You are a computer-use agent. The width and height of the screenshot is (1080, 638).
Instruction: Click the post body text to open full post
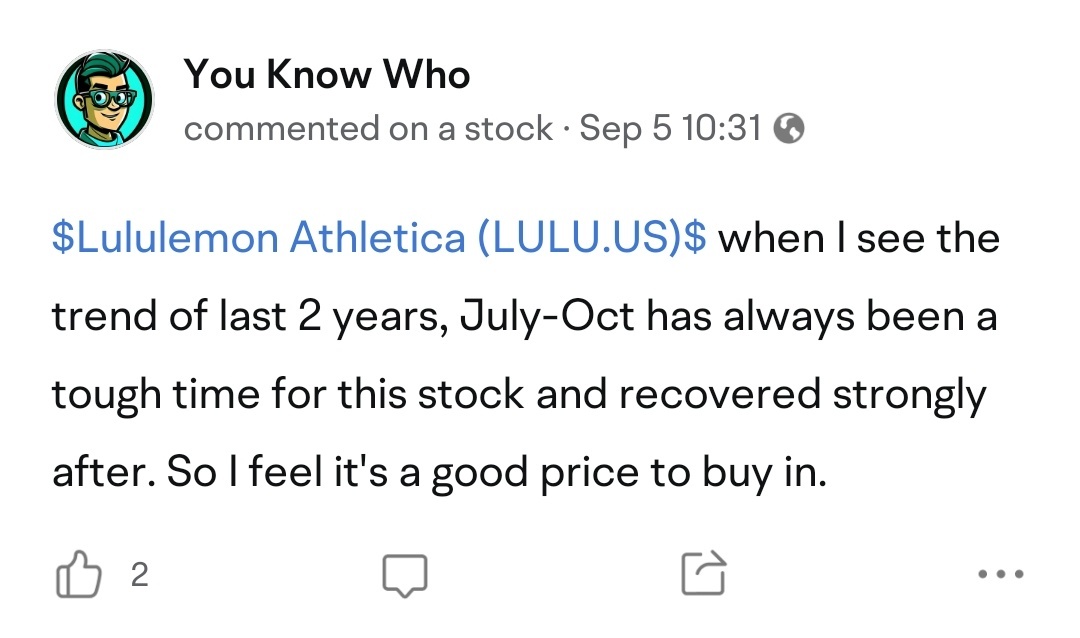point(520,390)
